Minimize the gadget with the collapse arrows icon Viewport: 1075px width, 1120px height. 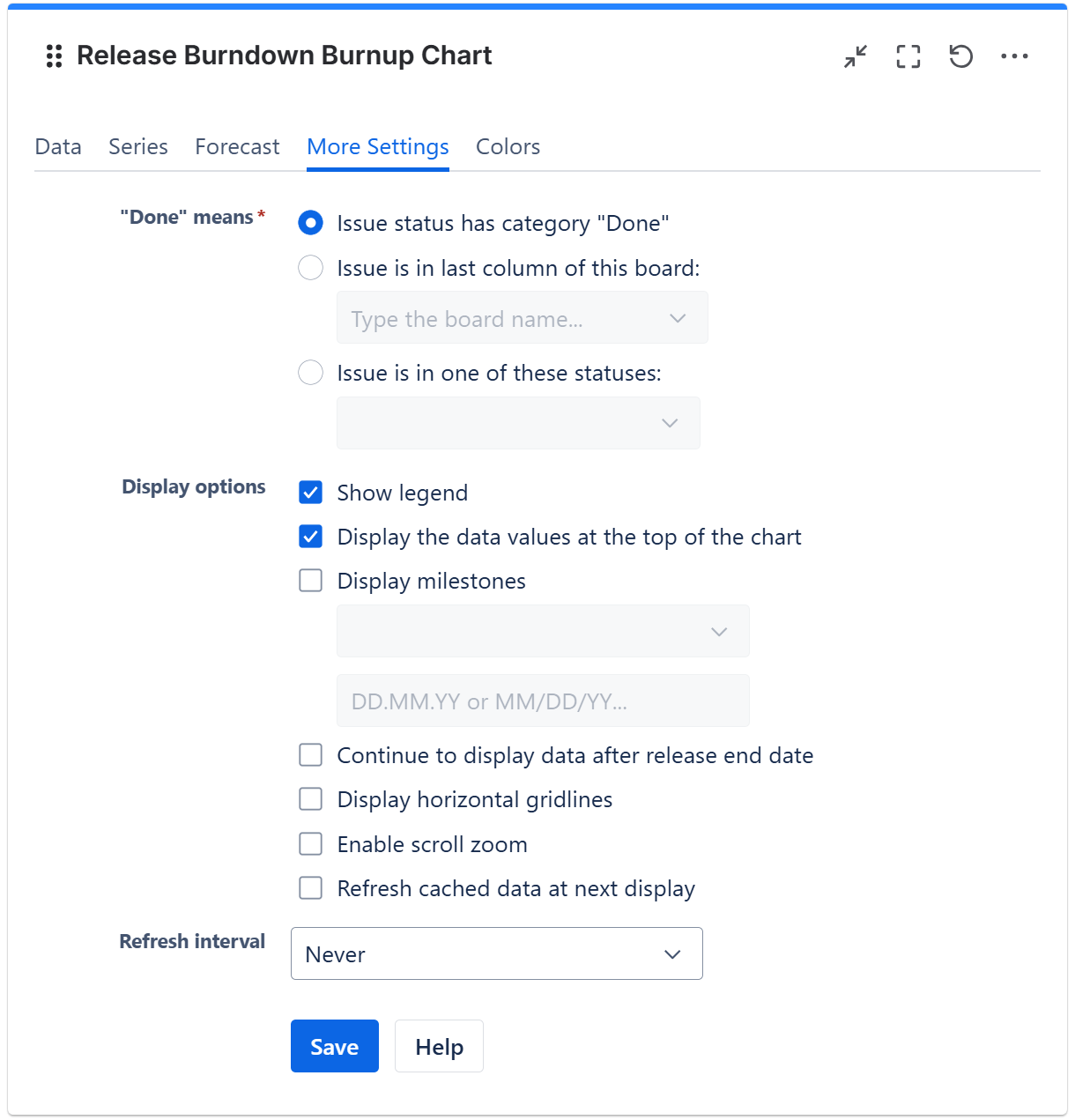[855, 56]
